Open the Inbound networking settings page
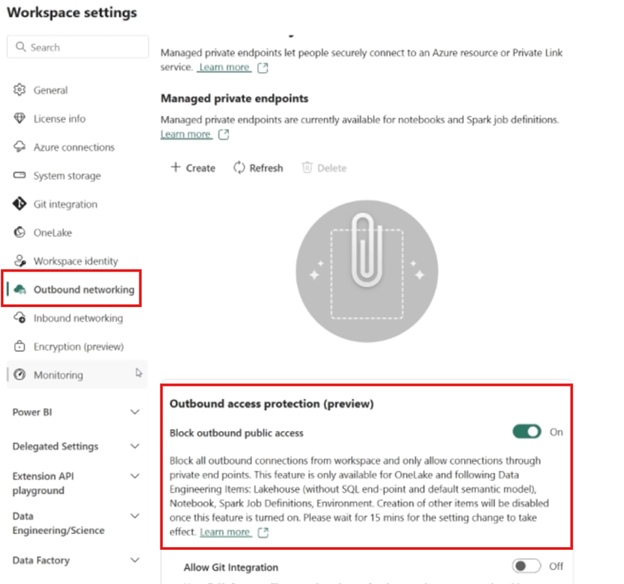The width and height of the screenshot is (624, 584). click(x=78, y=318)
